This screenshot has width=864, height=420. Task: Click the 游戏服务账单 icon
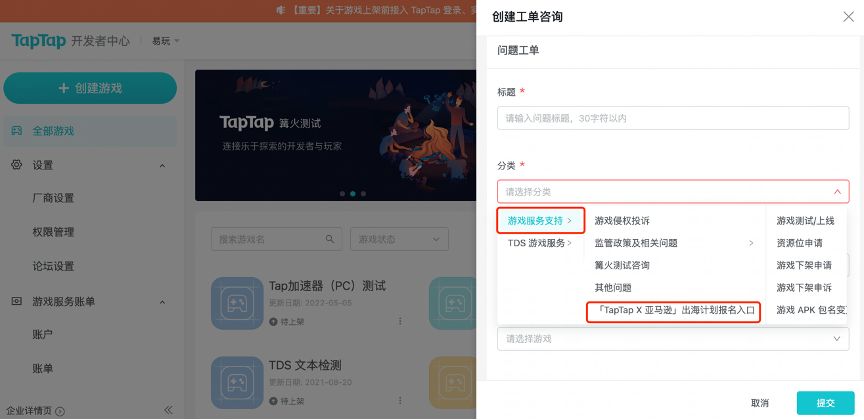17,301
